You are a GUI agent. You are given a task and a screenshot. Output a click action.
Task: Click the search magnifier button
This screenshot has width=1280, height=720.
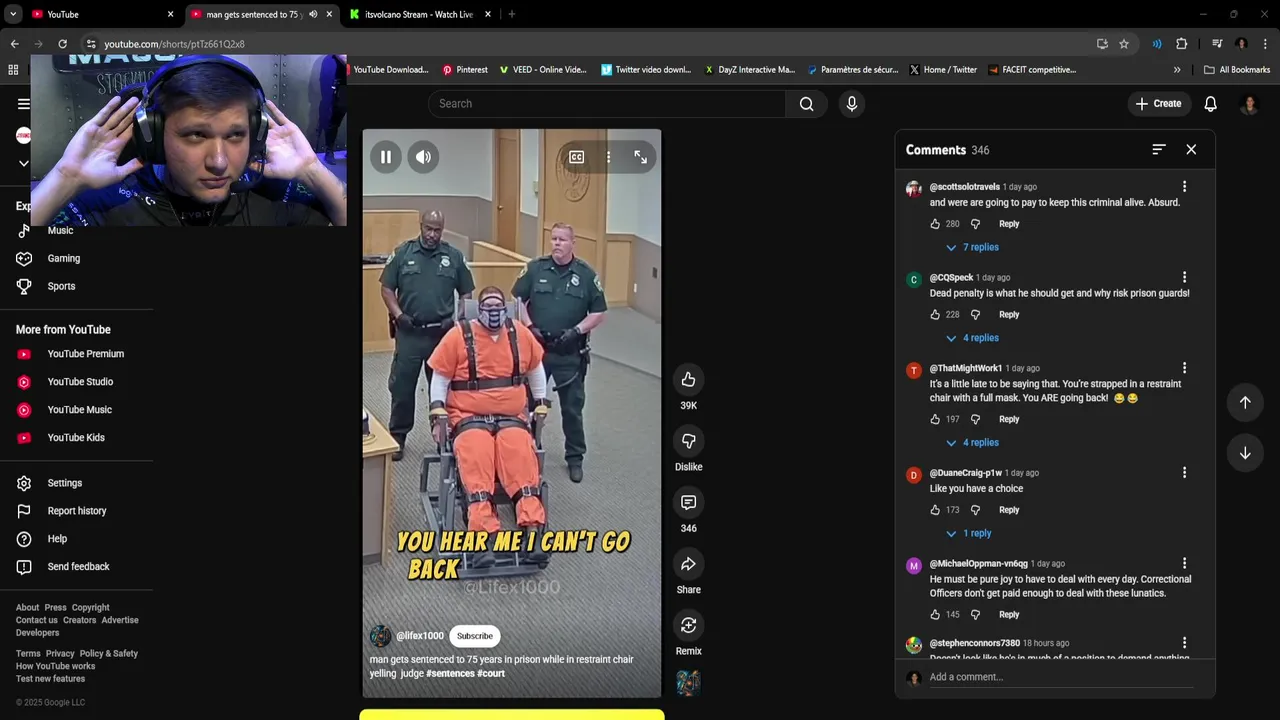807,104
